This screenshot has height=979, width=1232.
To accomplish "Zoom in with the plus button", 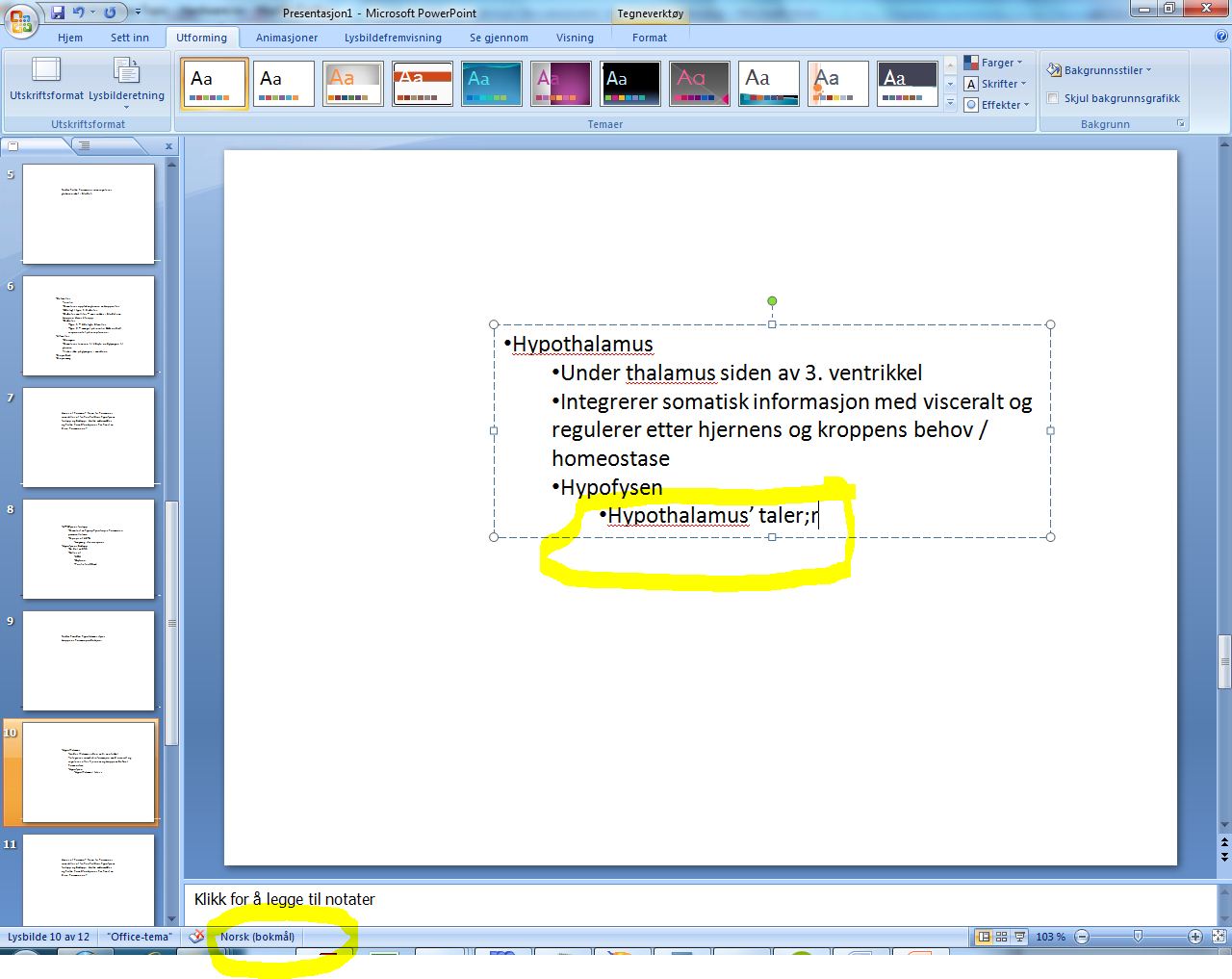I will pos(1195,937).
